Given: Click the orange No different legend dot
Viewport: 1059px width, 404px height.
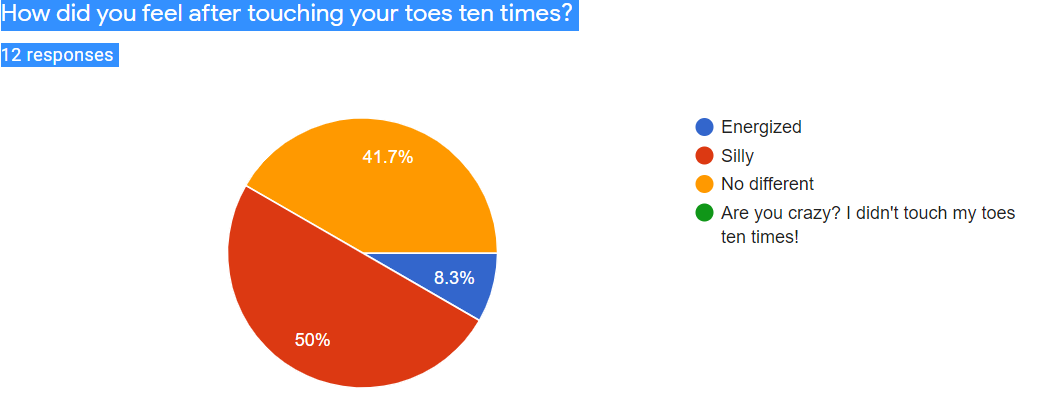Looking at the screenshot, I should (x=705, y=184).
